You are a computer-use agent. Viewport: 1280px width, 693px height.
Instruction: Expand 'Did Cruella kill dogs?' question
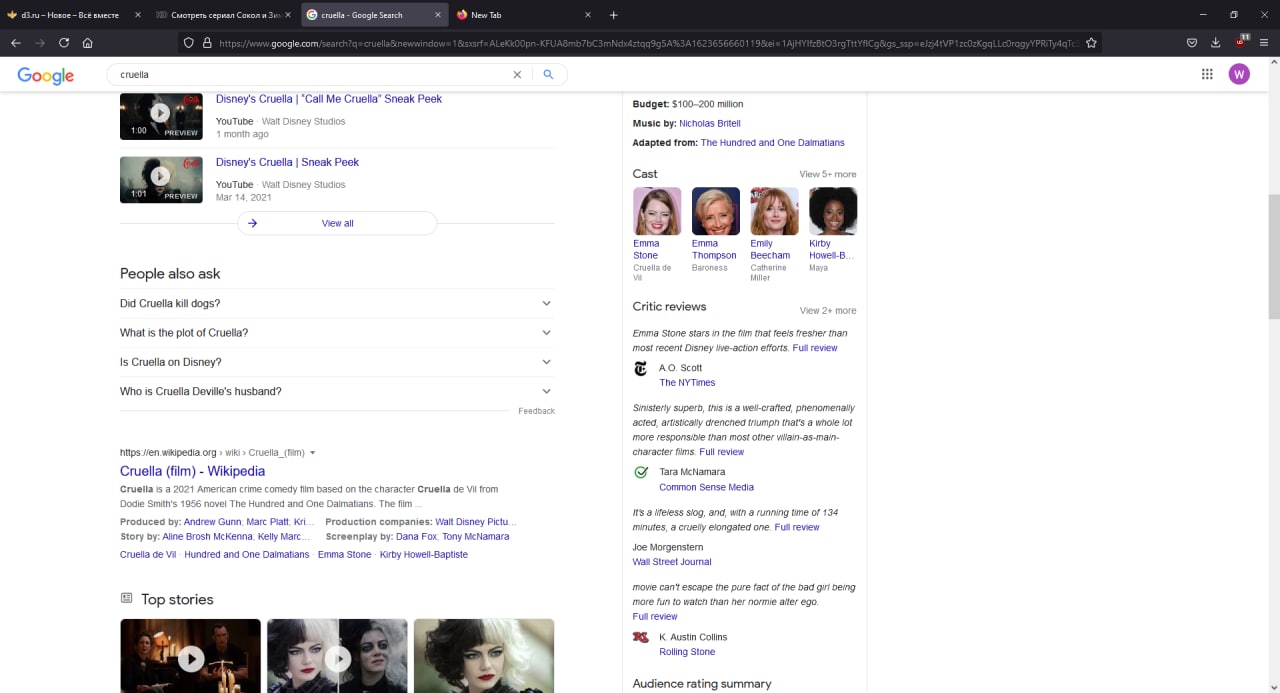(x=337, y=303)
